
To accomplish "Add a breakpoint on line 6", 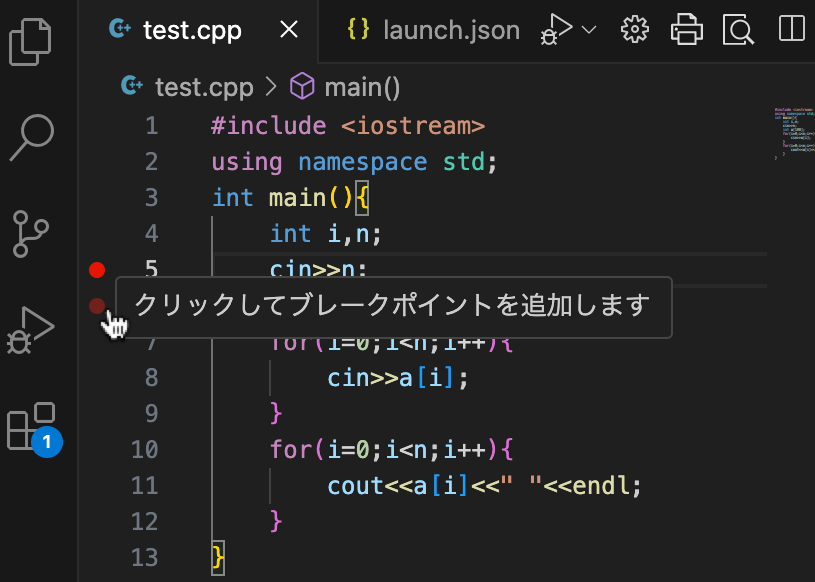I will pyautogui.click(x=97, y=306).
